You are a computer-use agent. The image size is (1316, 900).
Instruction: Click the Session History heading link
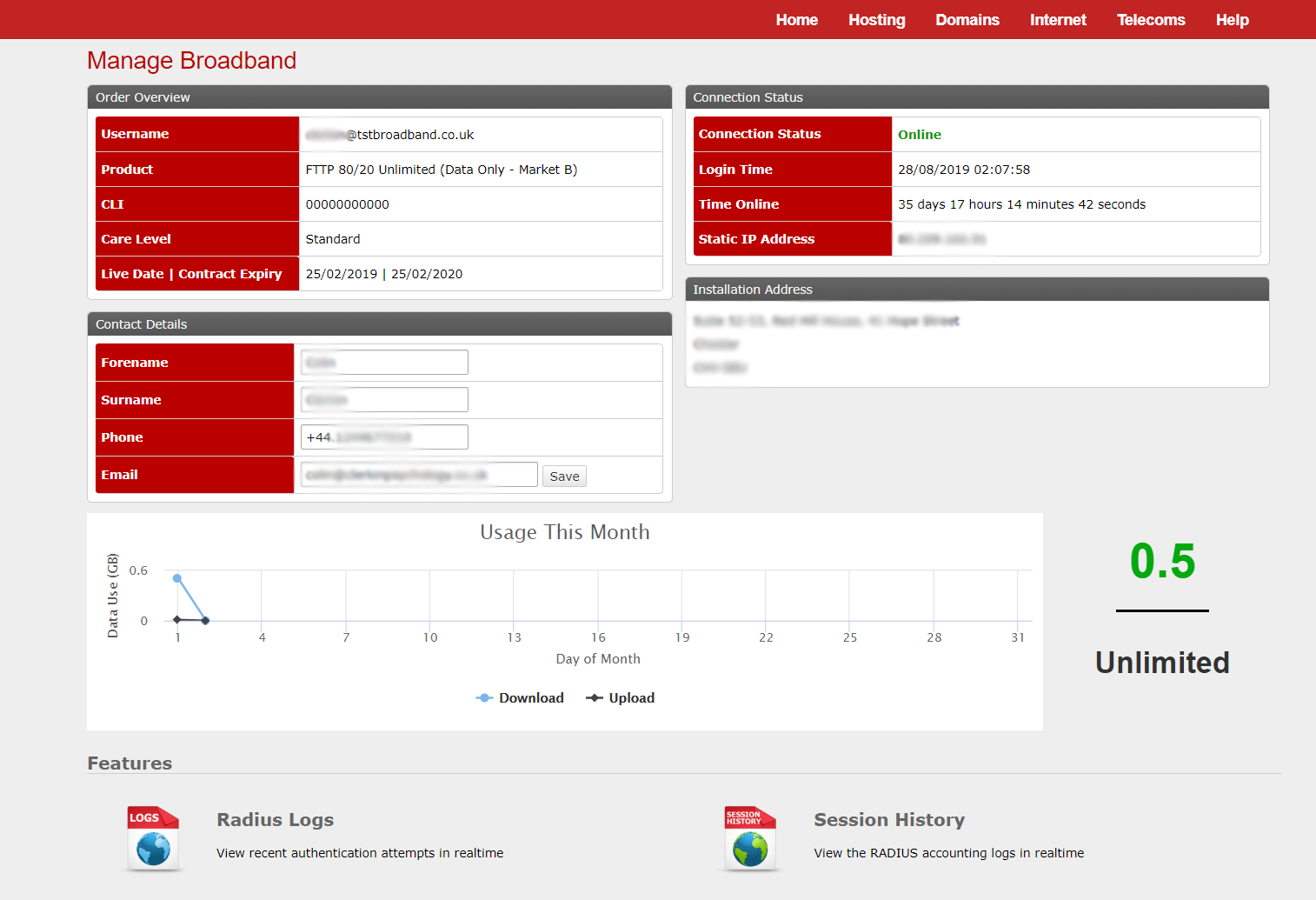tap(888, 820)
